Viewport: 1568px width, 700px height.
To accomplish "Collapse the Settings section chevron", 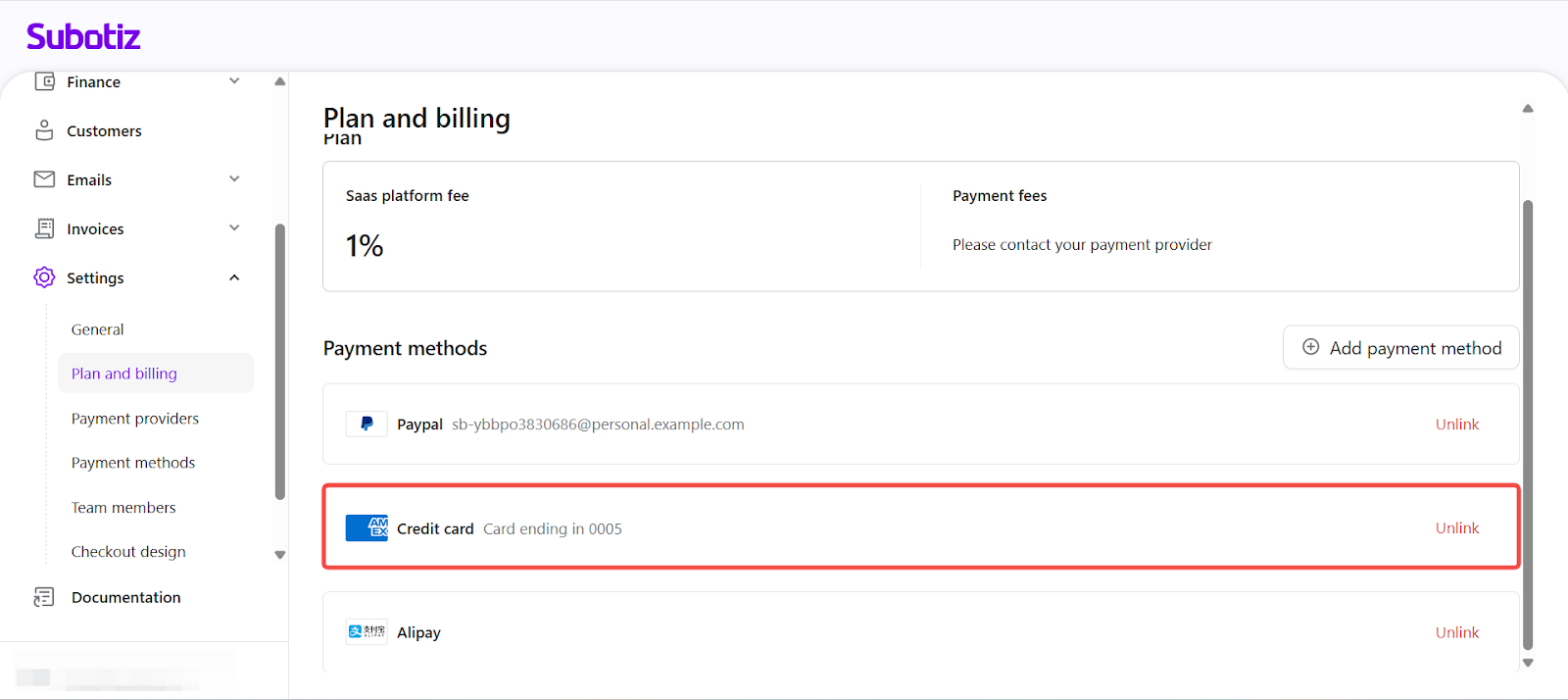I will click(234, 277).
